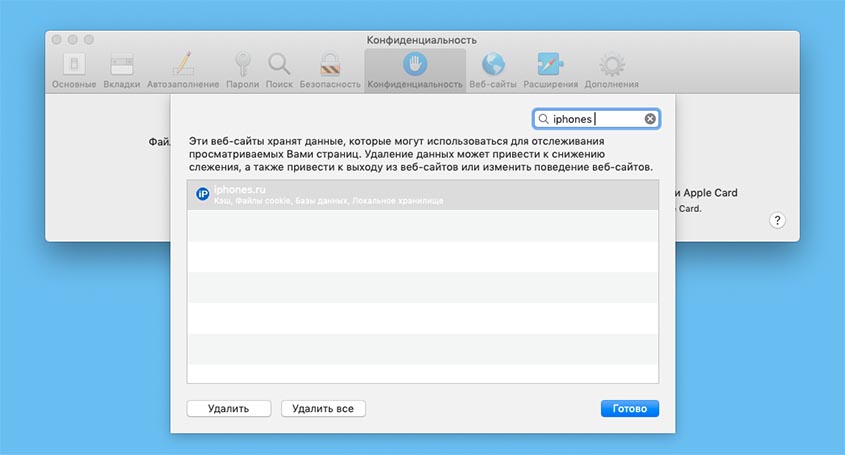Click into the iphones search field
The image size is (845, 455).
(597, 119)
